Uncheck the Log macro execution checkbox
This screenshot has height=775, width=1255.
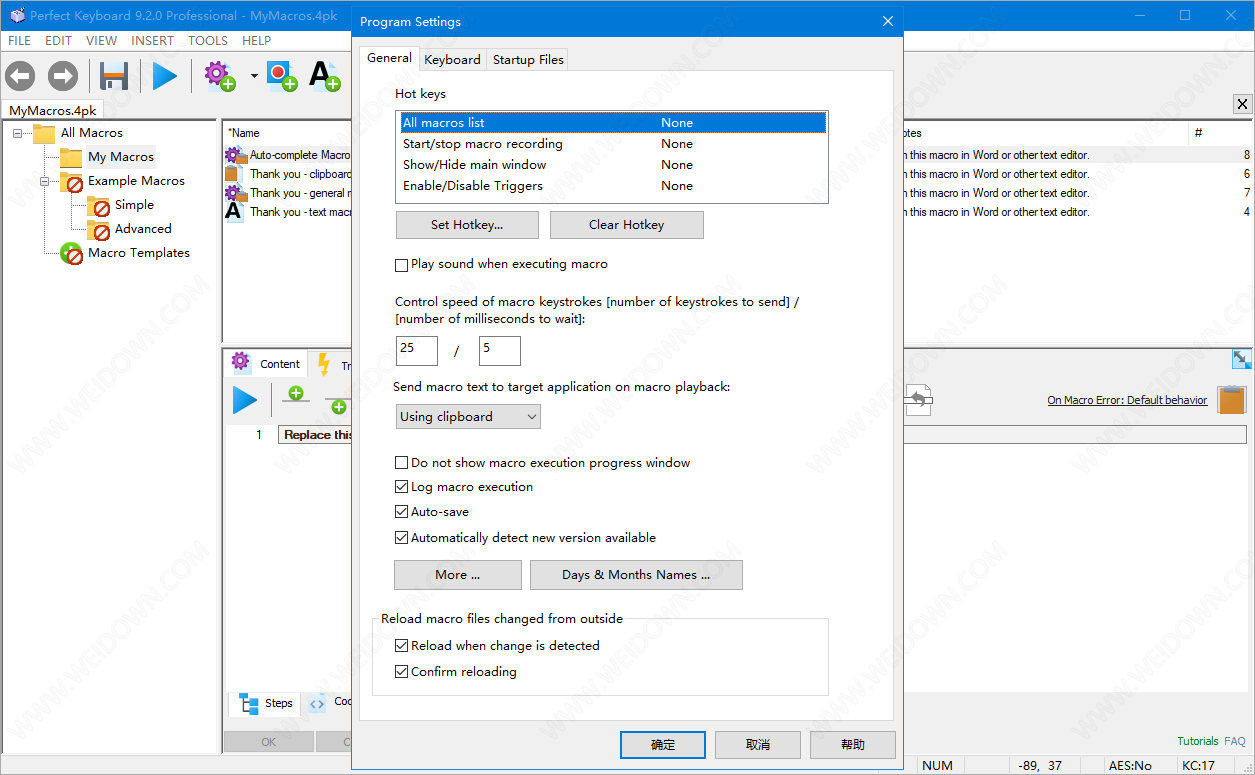(402, 487)
